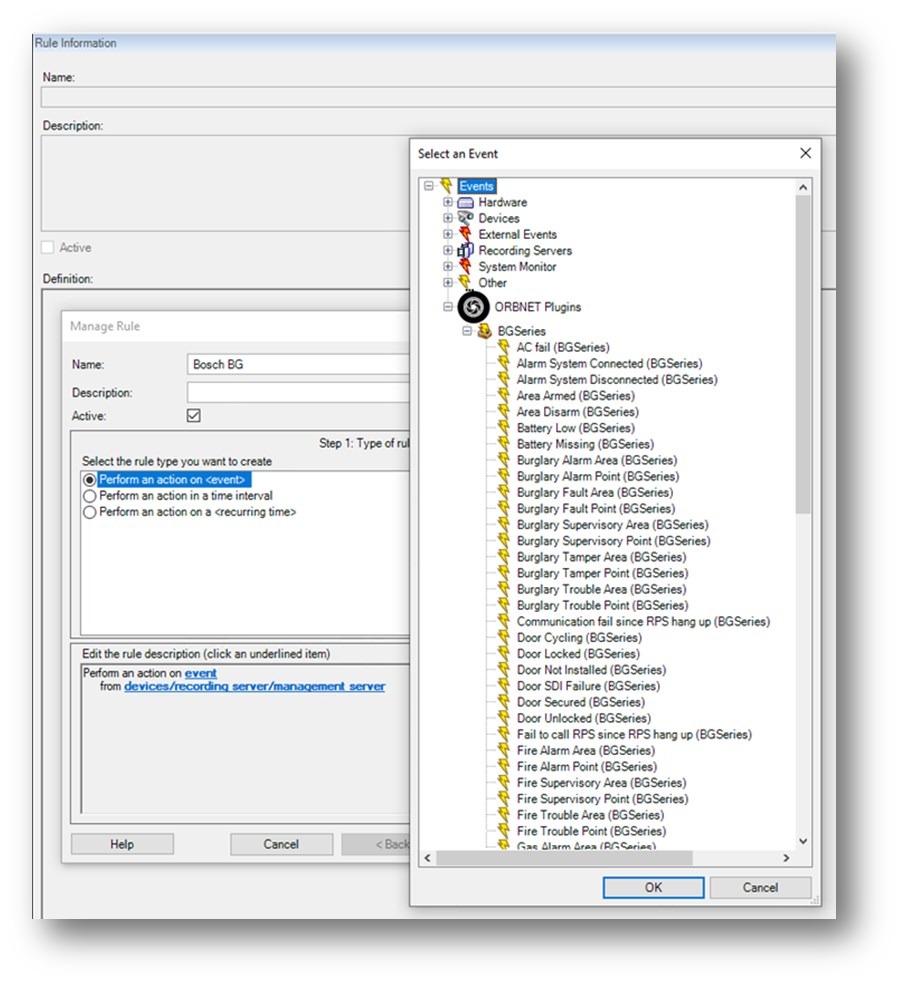Click the Burglary Alarm Area event icon
Screen dimensions: 901x984
click(x=503, y=460)
